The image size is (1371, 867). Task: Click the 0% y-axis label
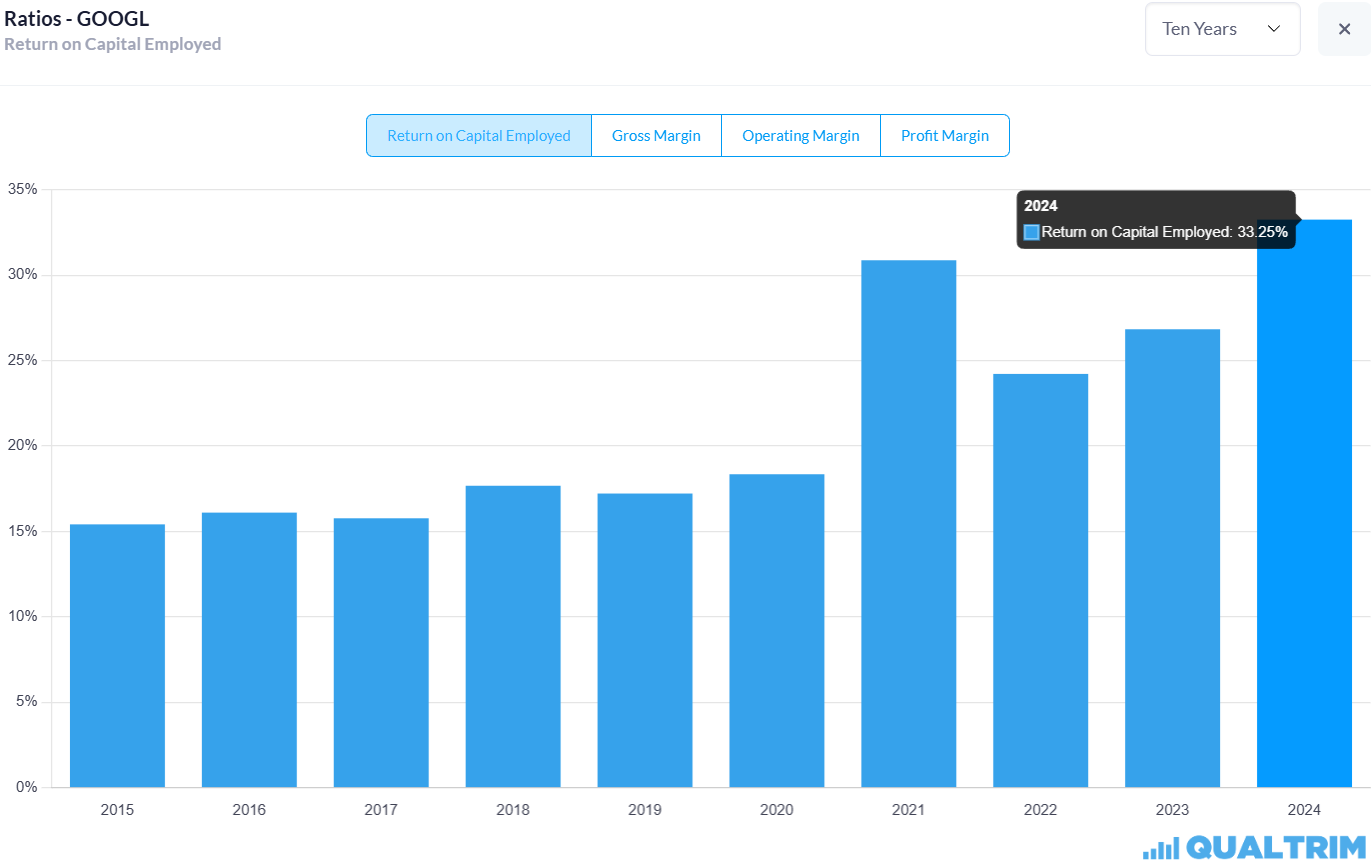[26, 787]
